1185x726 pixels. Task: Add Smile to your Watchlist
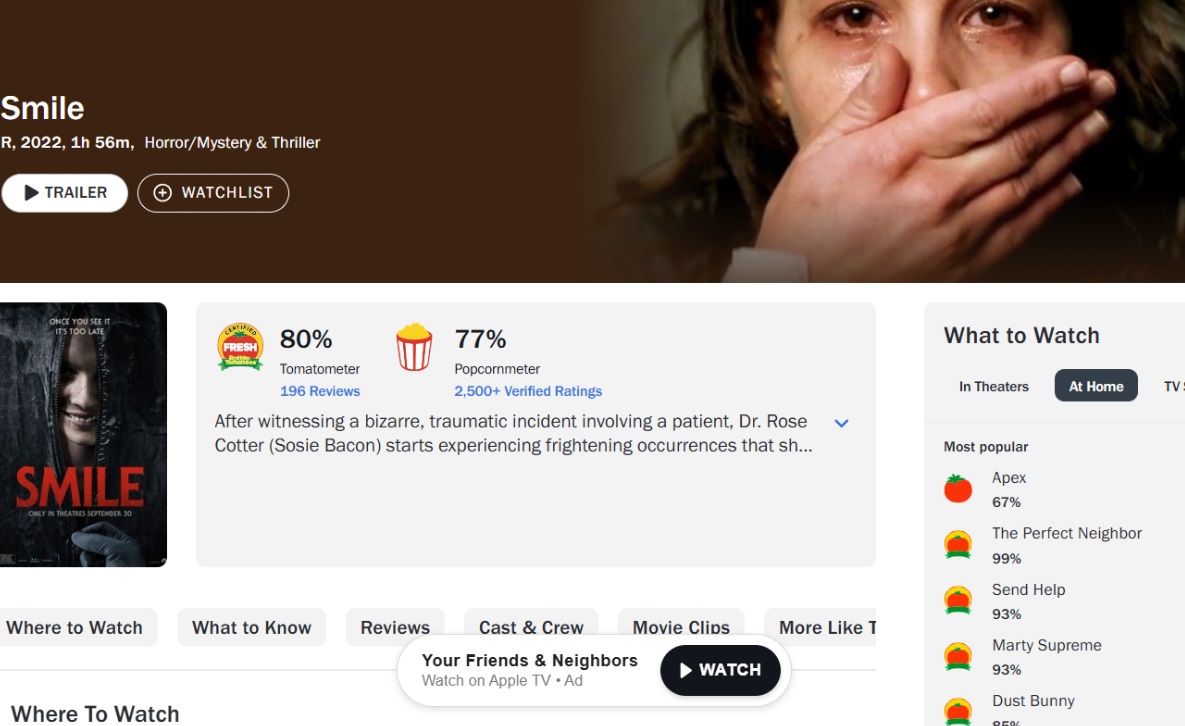click(213, 193)
